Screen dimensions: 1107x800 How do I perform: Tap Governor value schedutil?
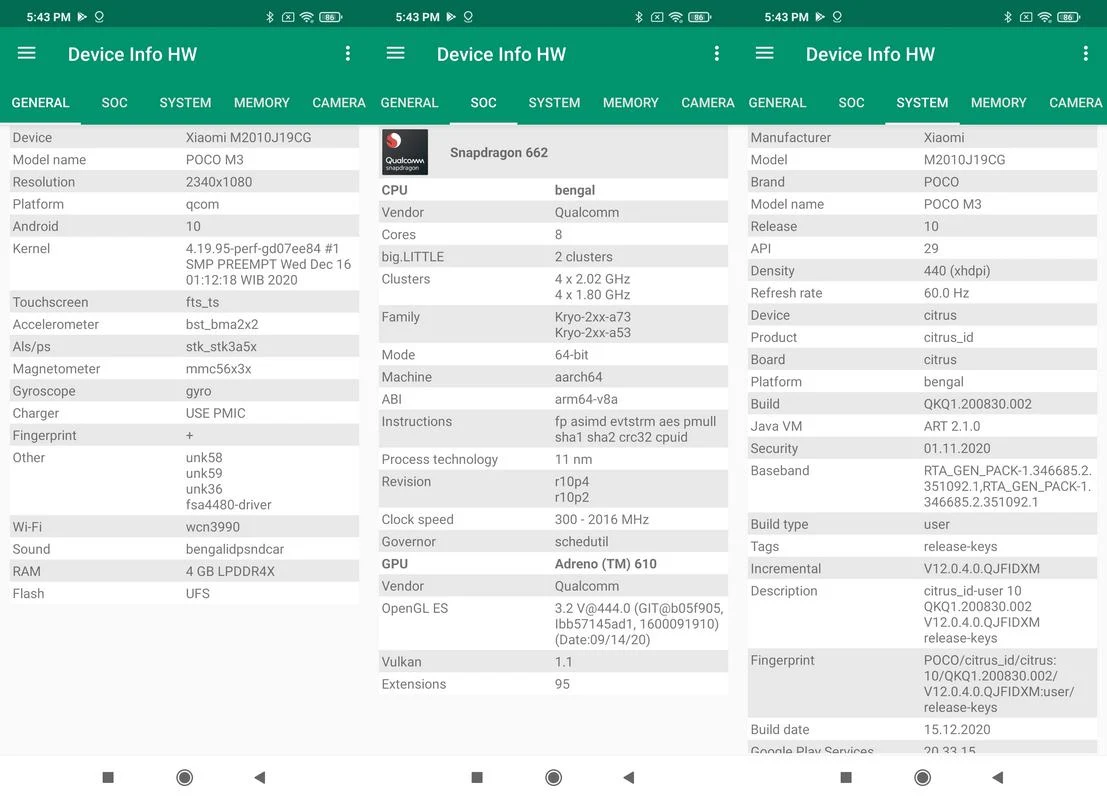coord(582,542)
